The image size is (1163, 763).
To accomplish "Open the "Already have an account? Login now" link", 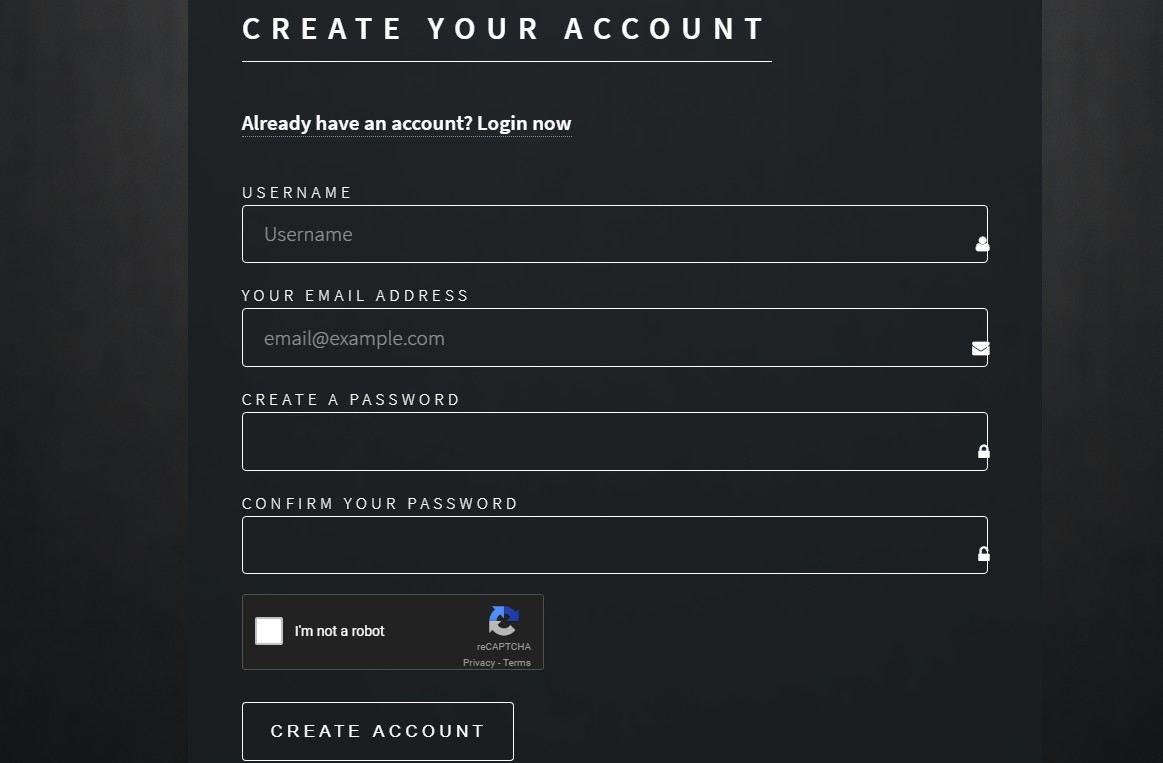I will [406, 123].
